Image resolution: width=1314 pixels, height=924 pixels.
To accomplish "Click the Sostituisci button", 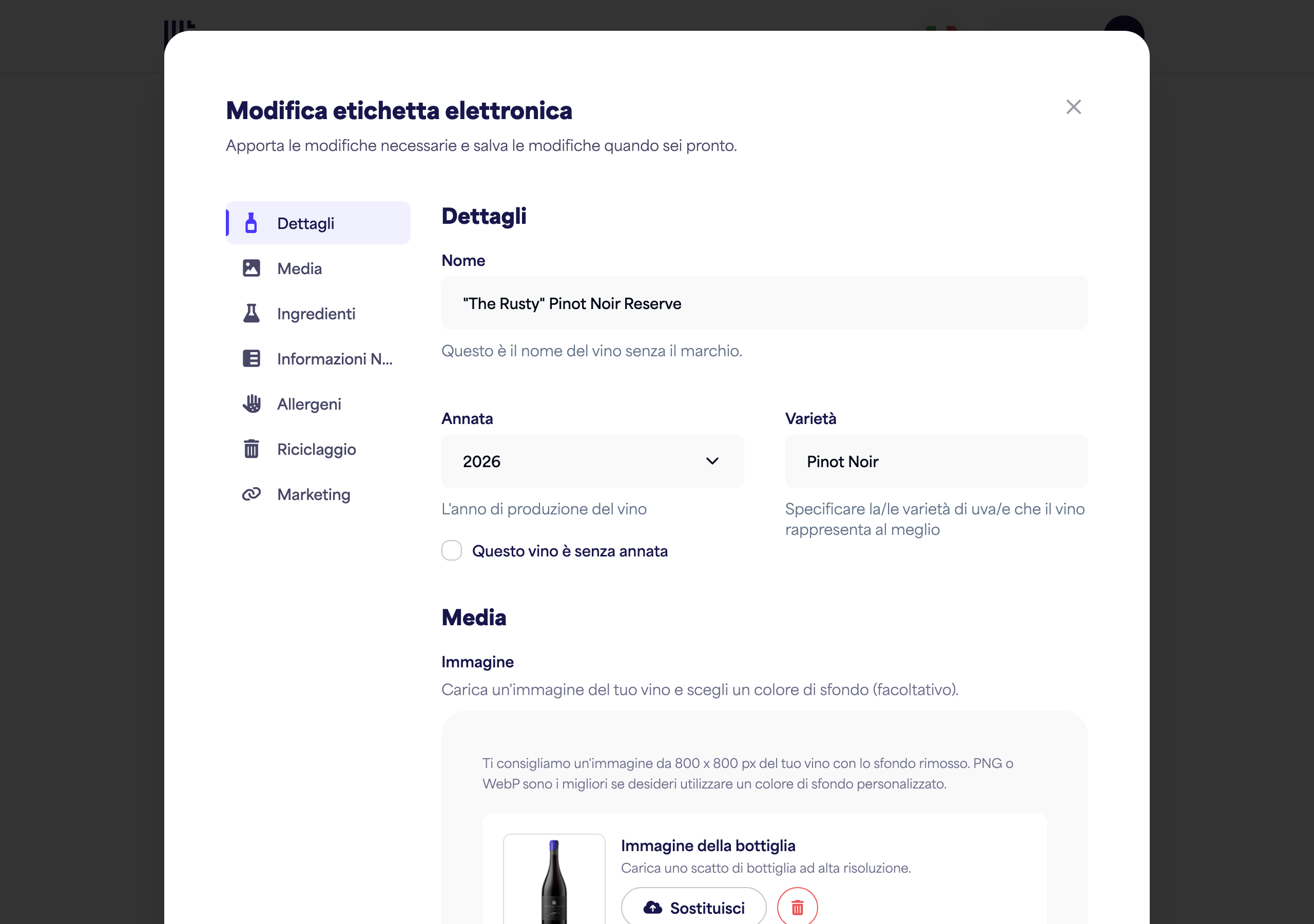I will pyautogui.click(x=693, y=907).
